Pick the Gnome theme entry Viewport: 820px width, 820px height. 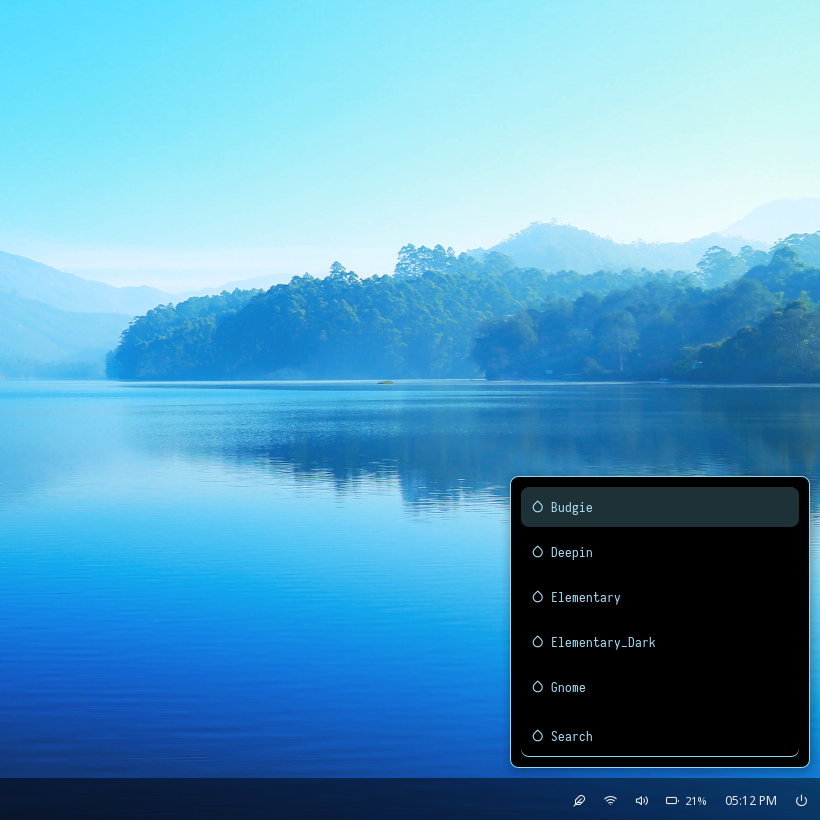(659, 687)
